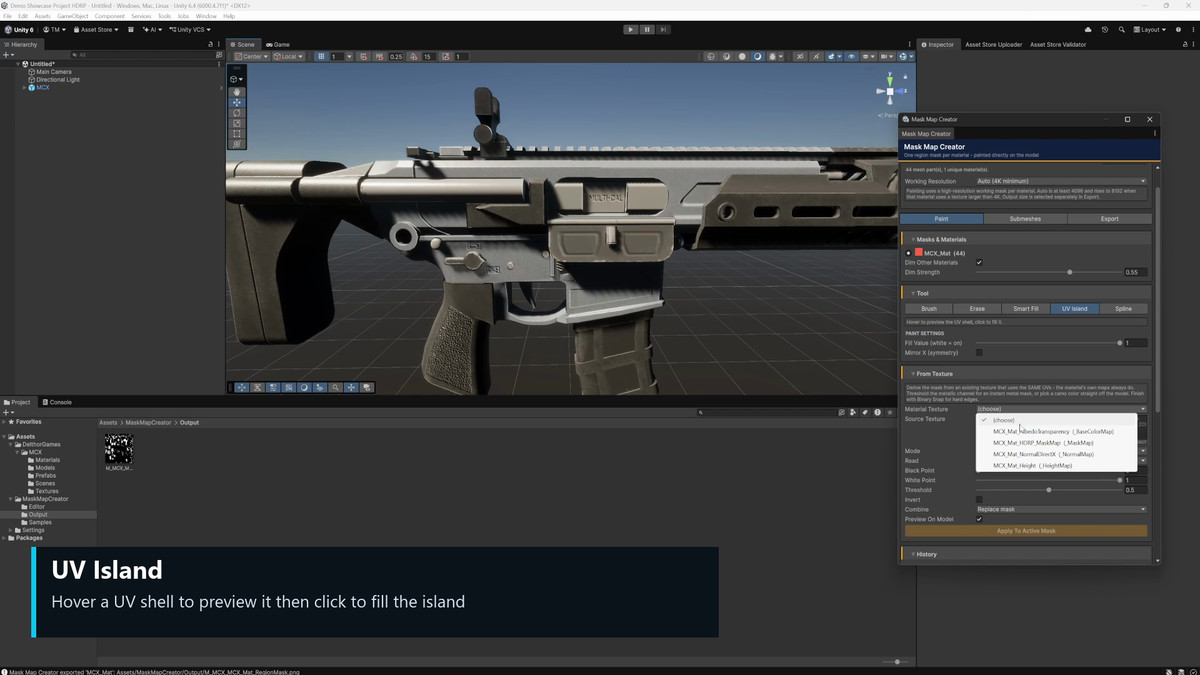Toggle the Invert checkbox
Viewport: 1200px width, 675px height.
point(979,499)
